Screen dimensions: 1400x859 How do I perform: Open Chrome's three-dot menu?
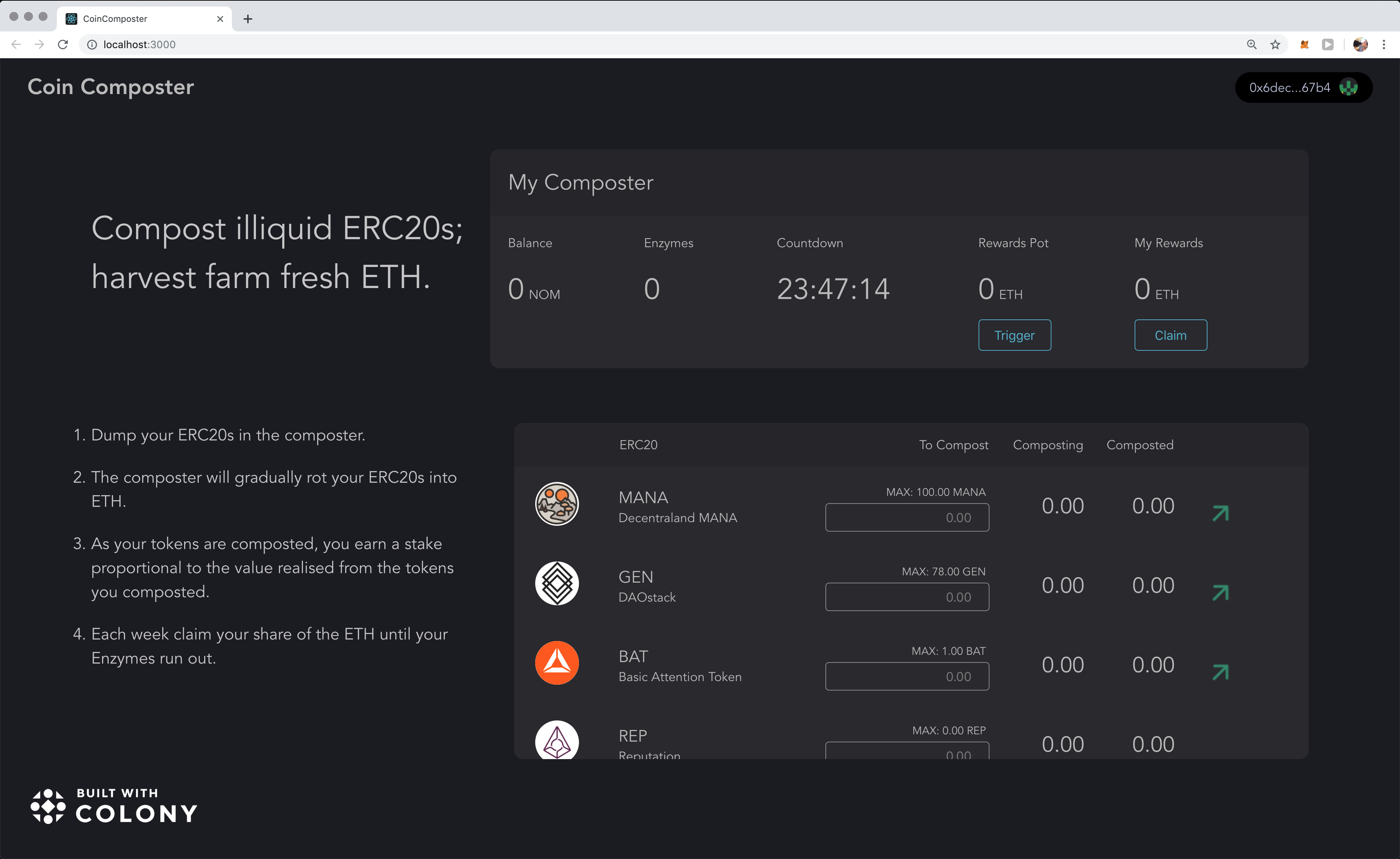[x=1384, y=44]
